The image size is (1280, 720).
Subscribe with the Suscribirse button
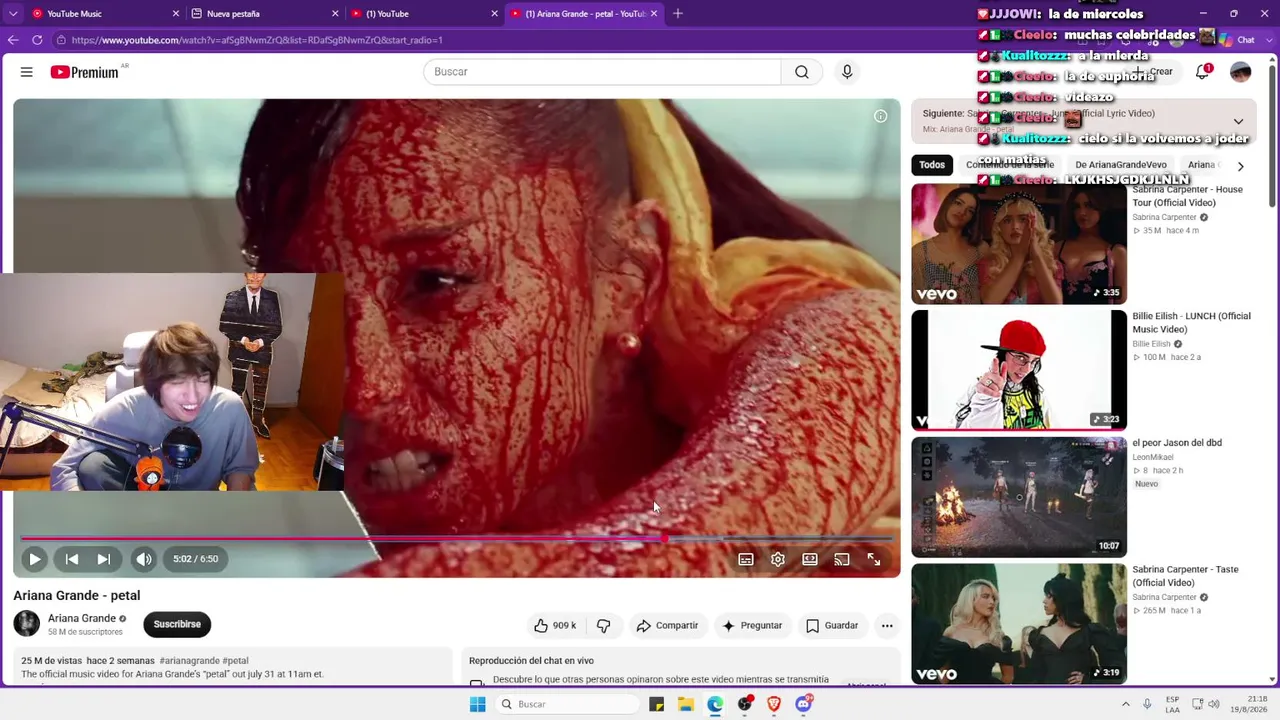pyautogui.click(x=177, y=625)
